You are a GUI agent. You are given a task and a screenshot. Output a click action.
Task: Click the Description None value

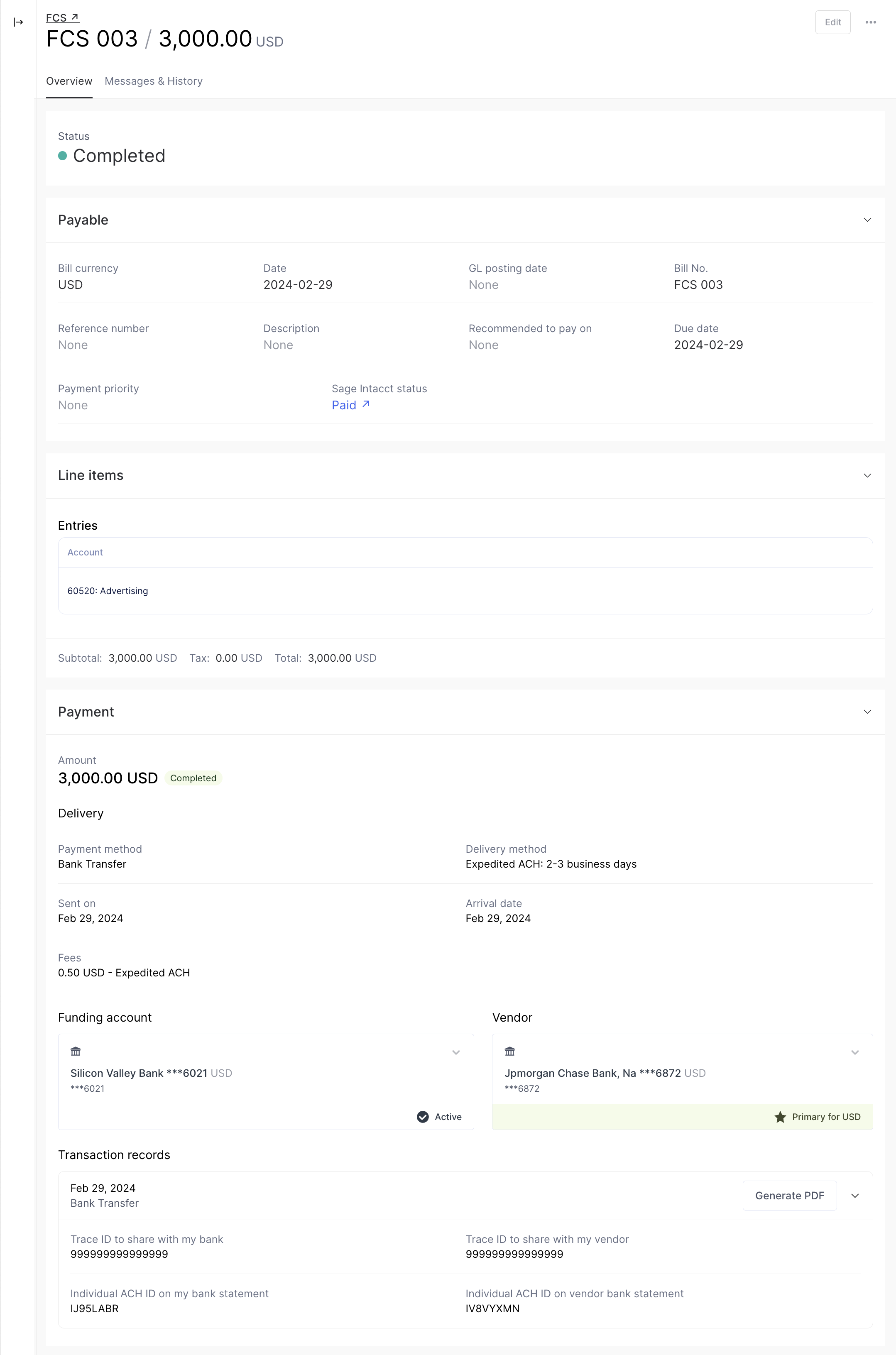[x=278, y=345]
